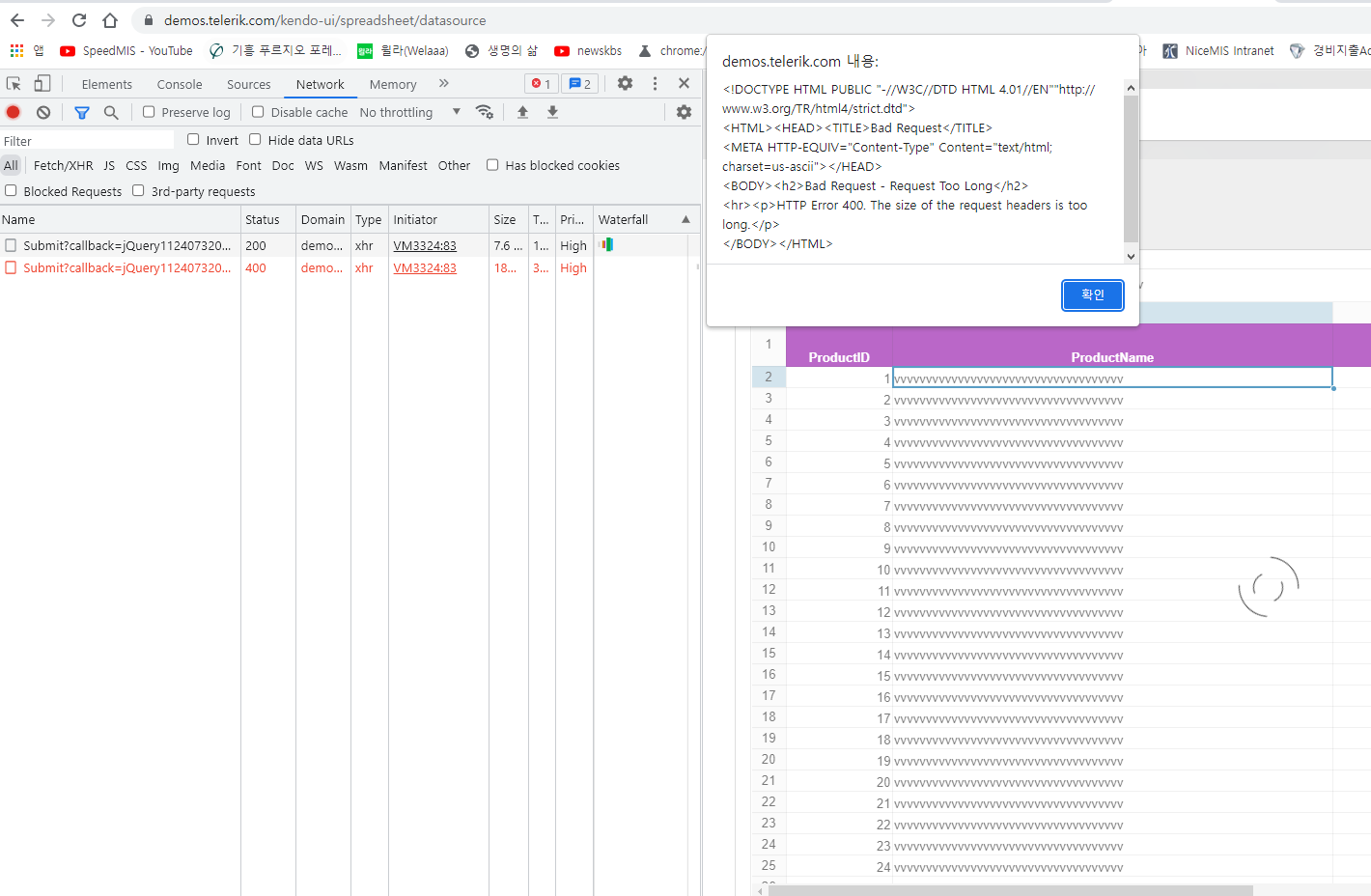Sort requests by the Size column header

509,220
